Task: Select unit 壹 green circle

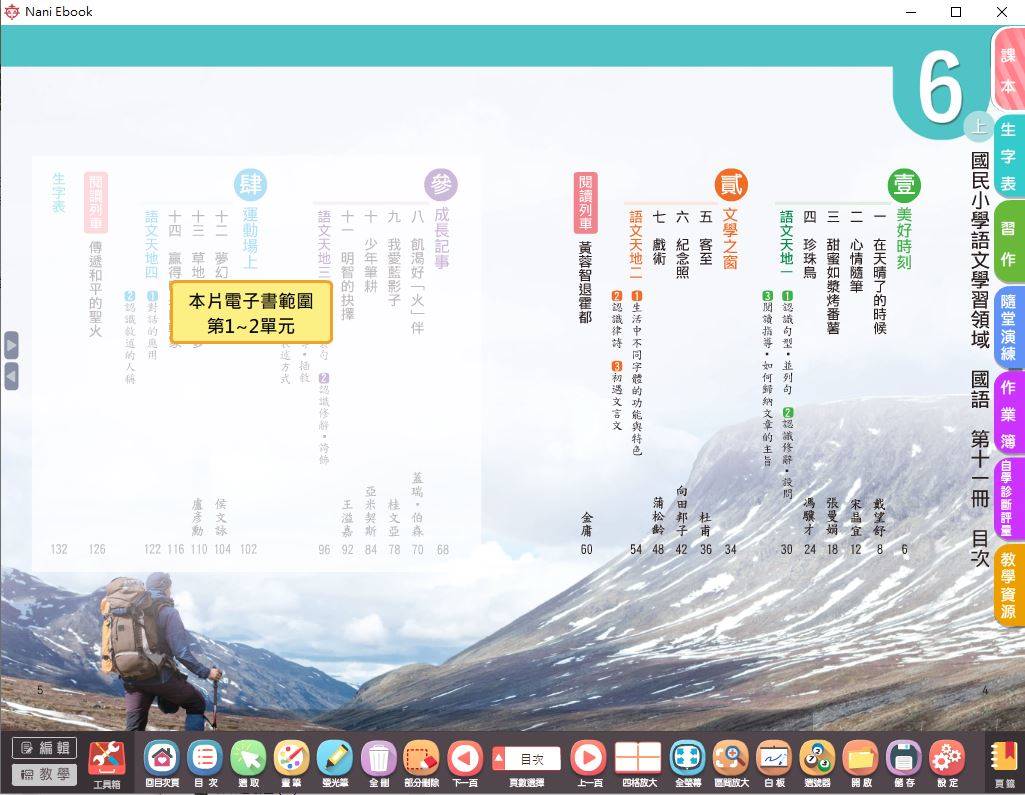Action: (904, 184)
